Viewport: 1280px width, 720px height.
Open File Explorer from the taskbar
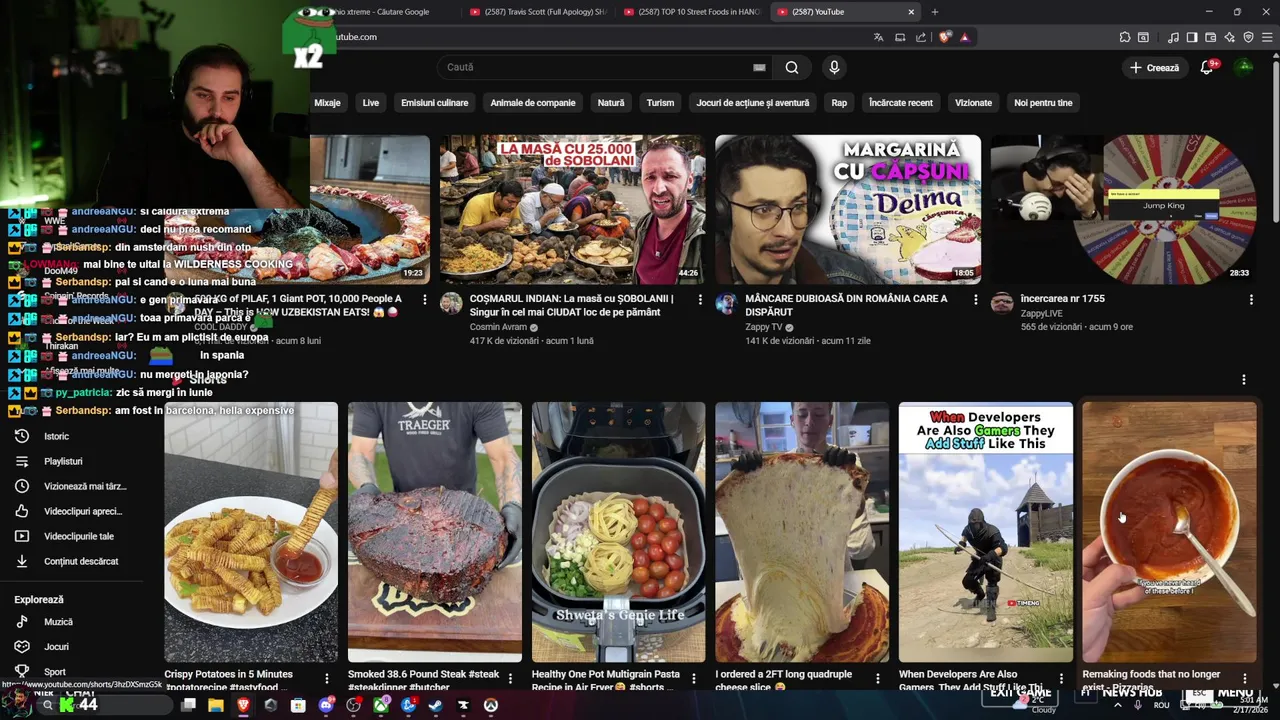coord(216,705)
